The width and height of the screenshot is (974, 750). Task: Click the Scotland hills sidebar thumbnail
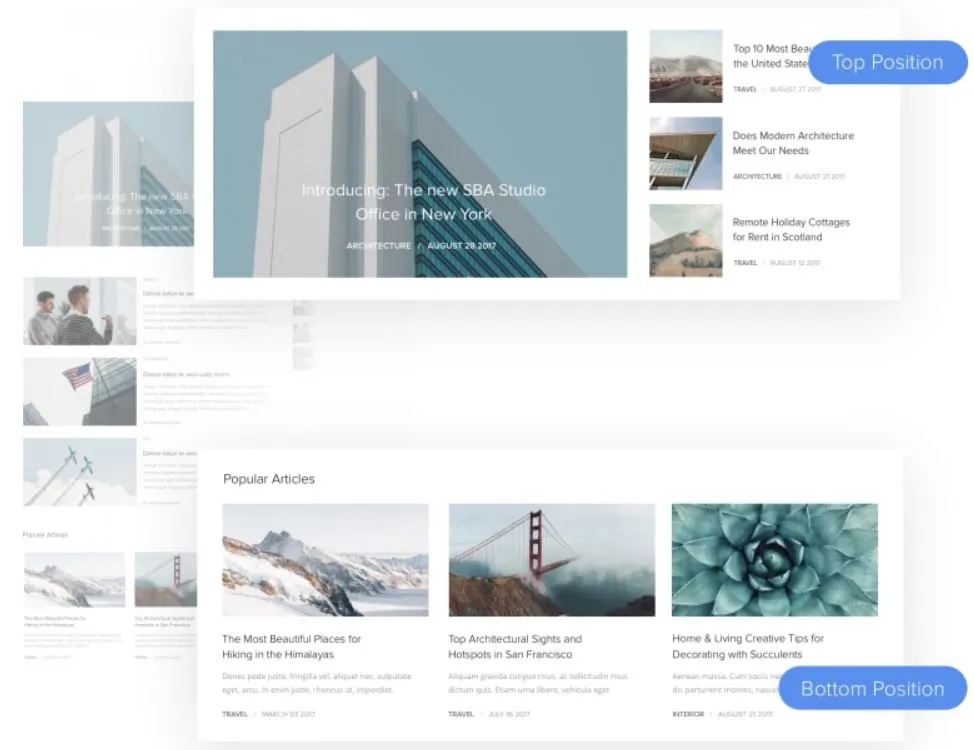click(685, 240)
